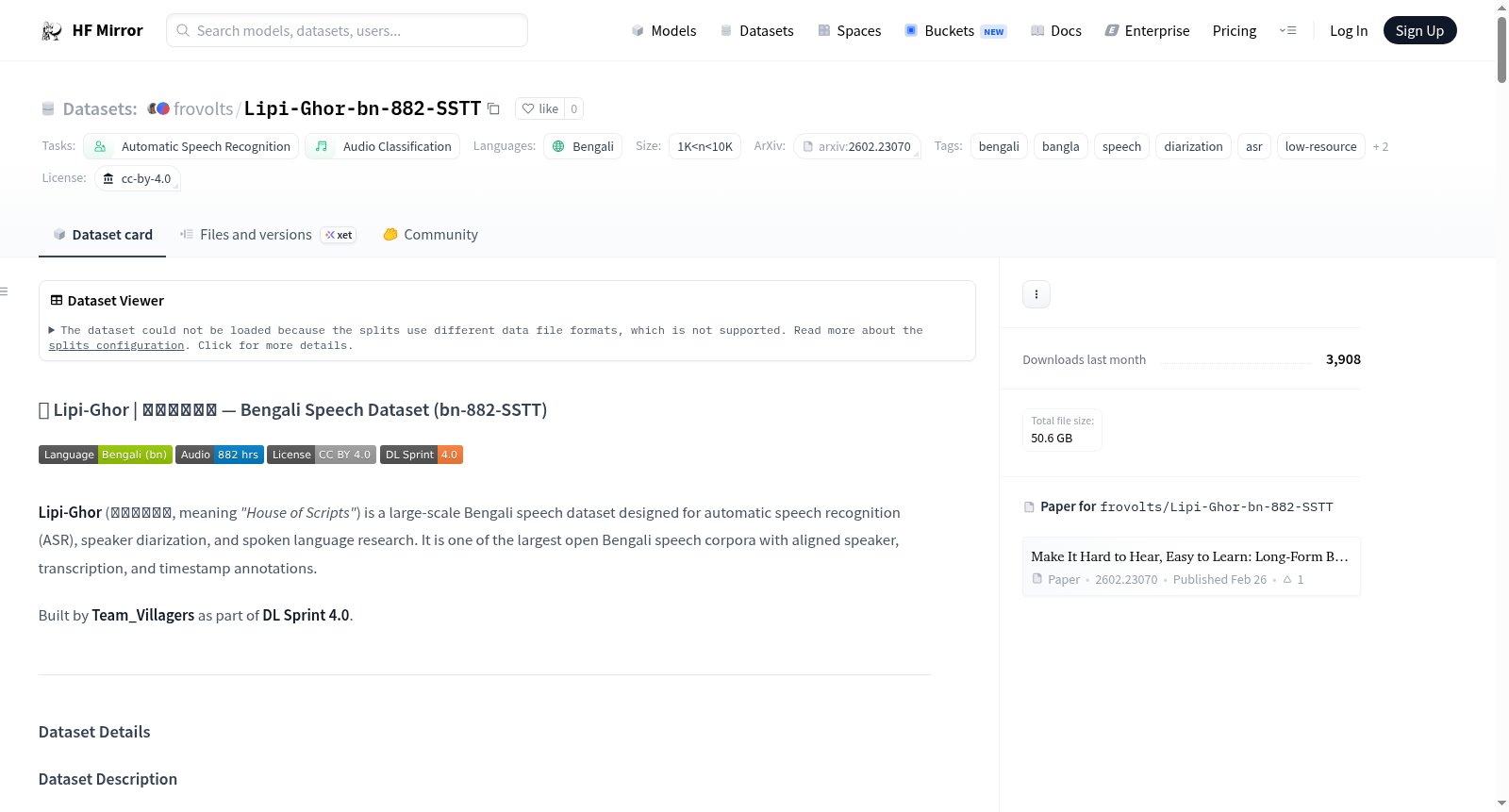
Task: Click the page's vertical scrollbar
Action: (1501, 50)
